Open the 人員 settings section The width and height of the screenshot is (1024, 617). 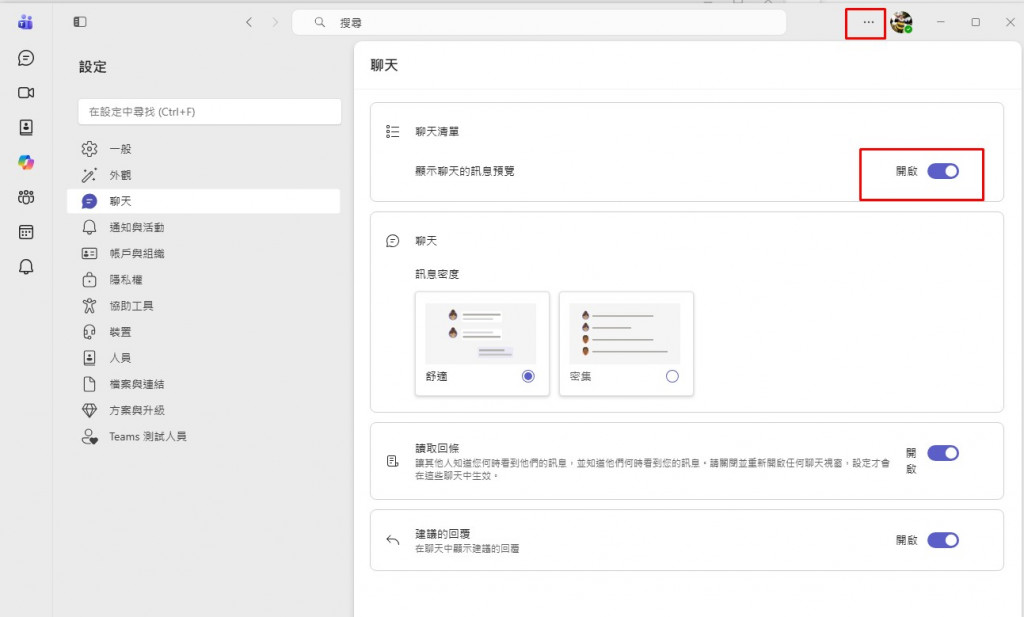204,358
